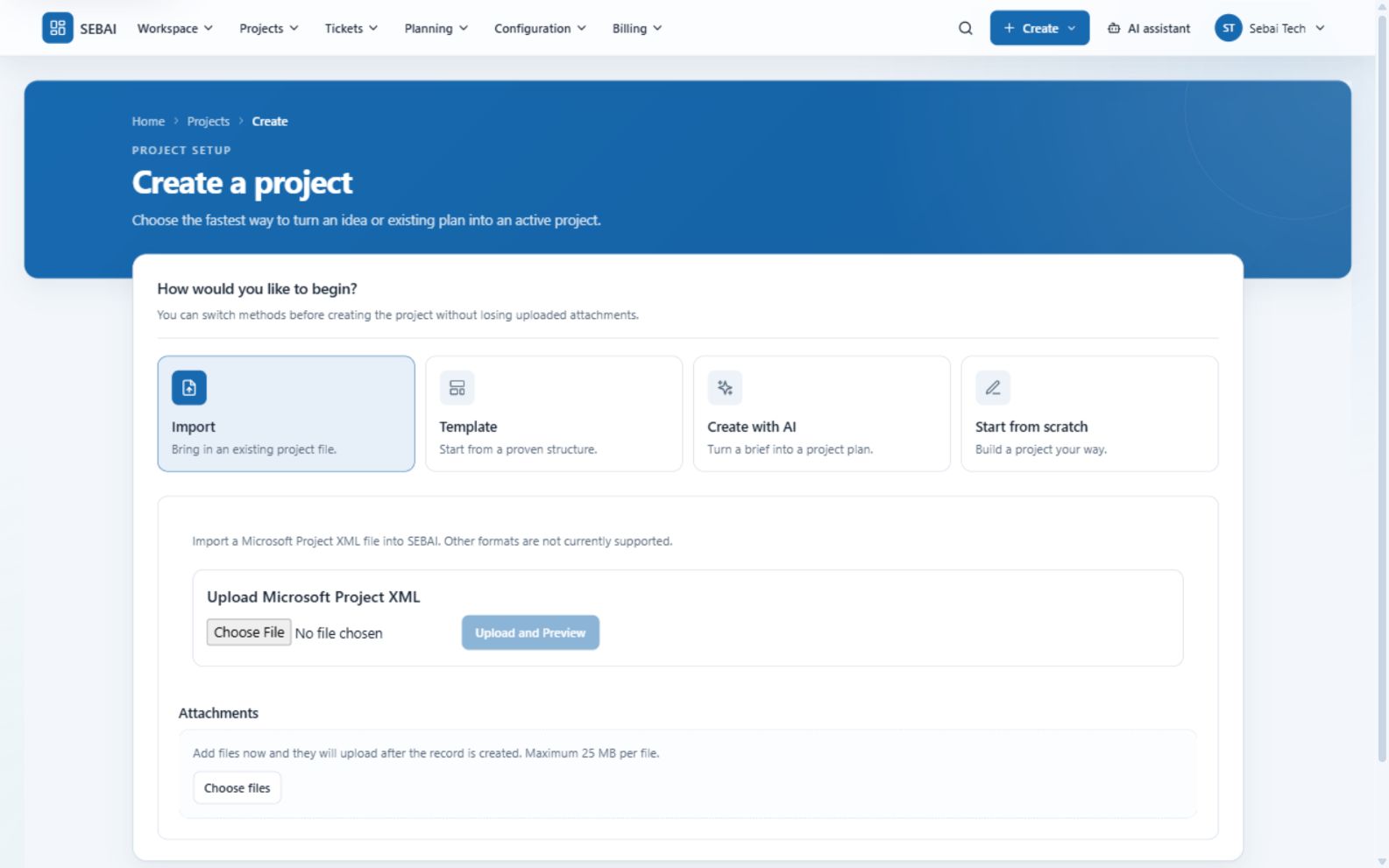Click 'Bring in an existing project file.' text
The height and width of the screenshot is (868, 1389).
254,449
